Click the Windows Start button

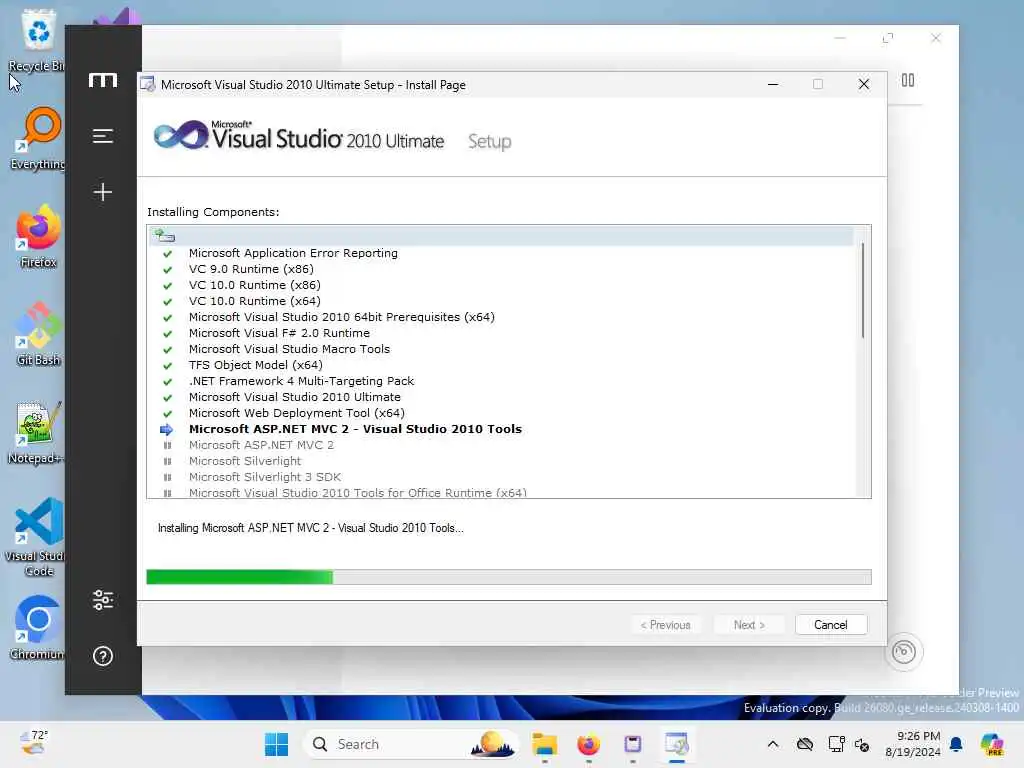point(276,744)
